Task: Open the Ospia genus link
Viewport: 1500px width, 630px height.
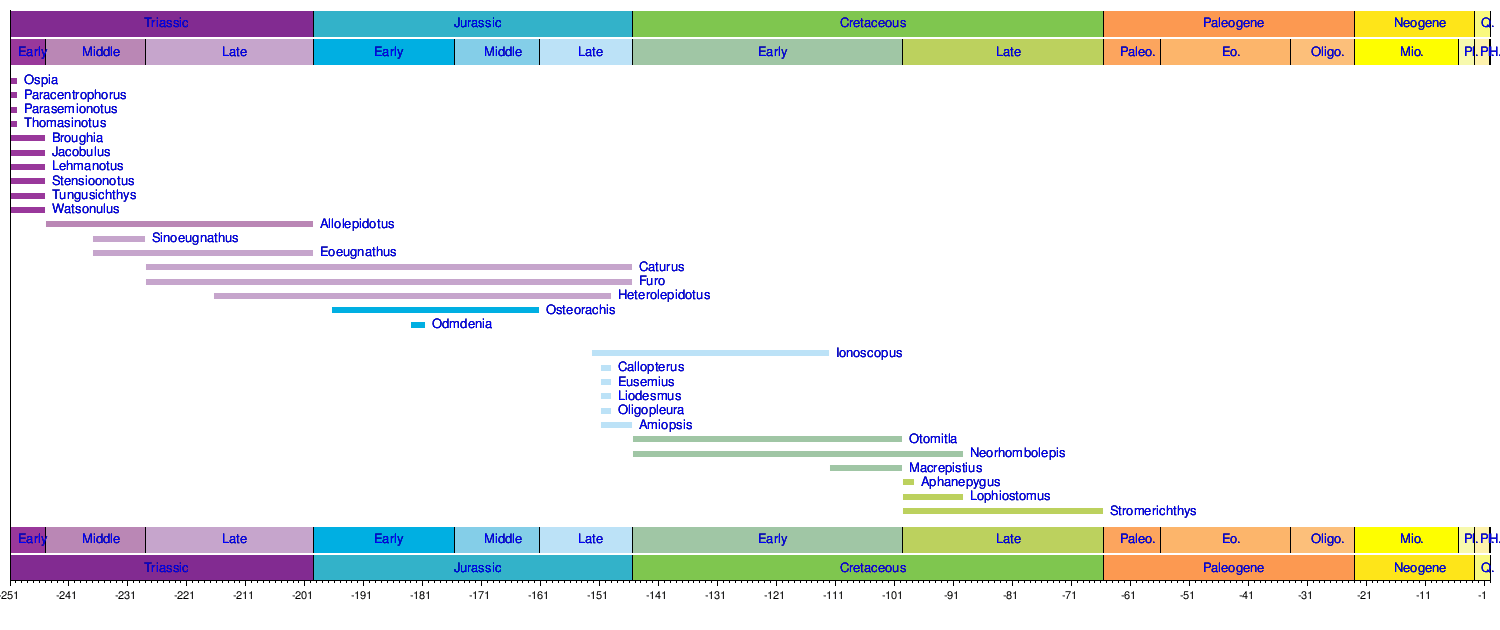Action: (41, 80)
